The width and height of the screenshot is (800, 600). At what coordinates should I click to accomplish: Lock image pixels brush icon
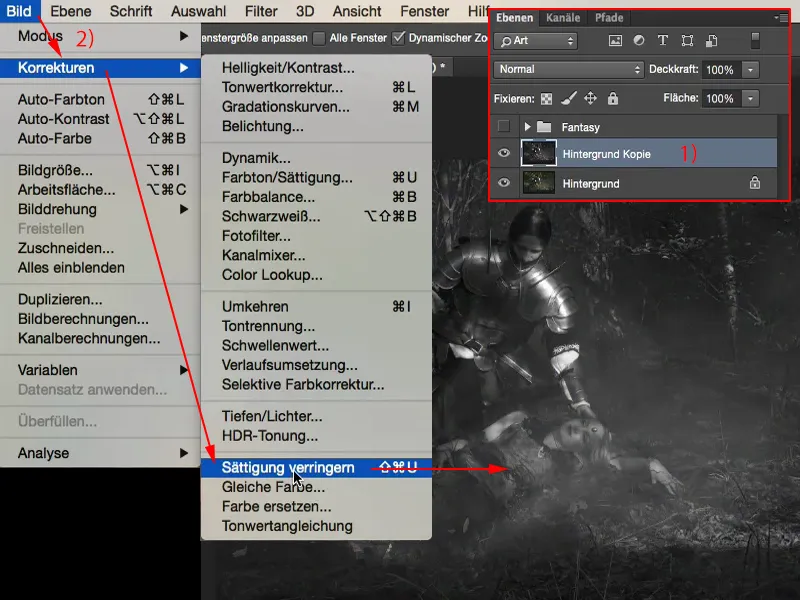(568, 98)
